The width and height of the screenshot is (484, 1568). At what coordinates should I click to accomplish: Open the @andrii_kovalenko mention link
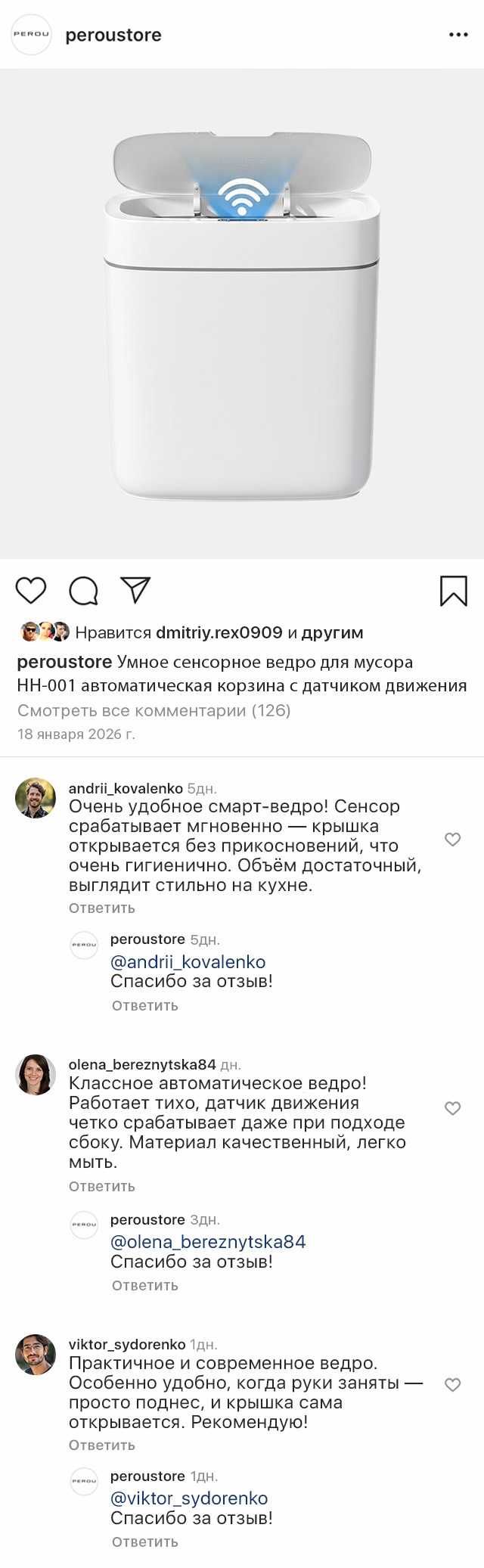[x=188, y=961]
